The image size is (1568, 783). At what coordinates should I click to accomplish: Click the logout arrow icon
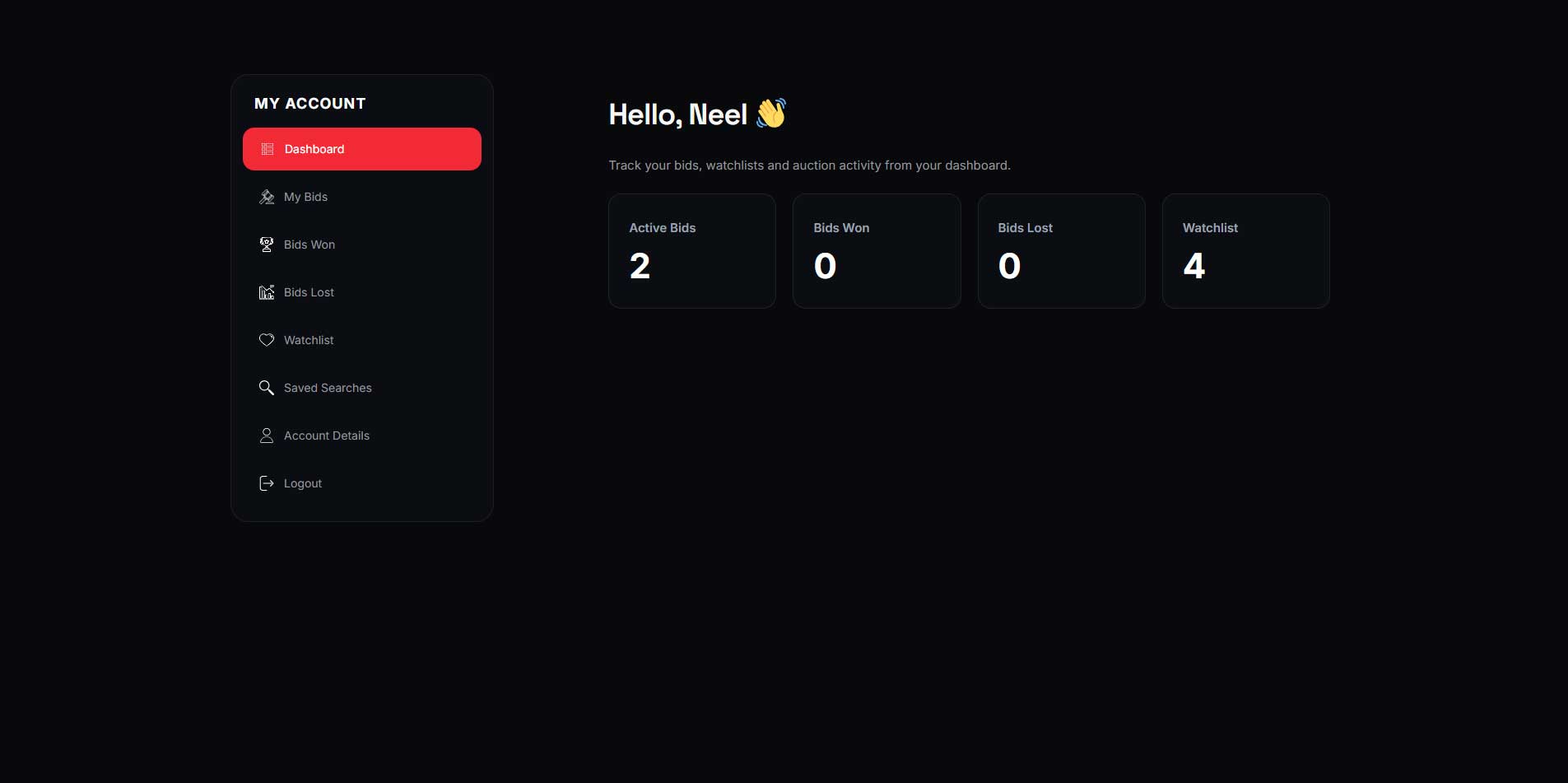click(x=267, y=483)
